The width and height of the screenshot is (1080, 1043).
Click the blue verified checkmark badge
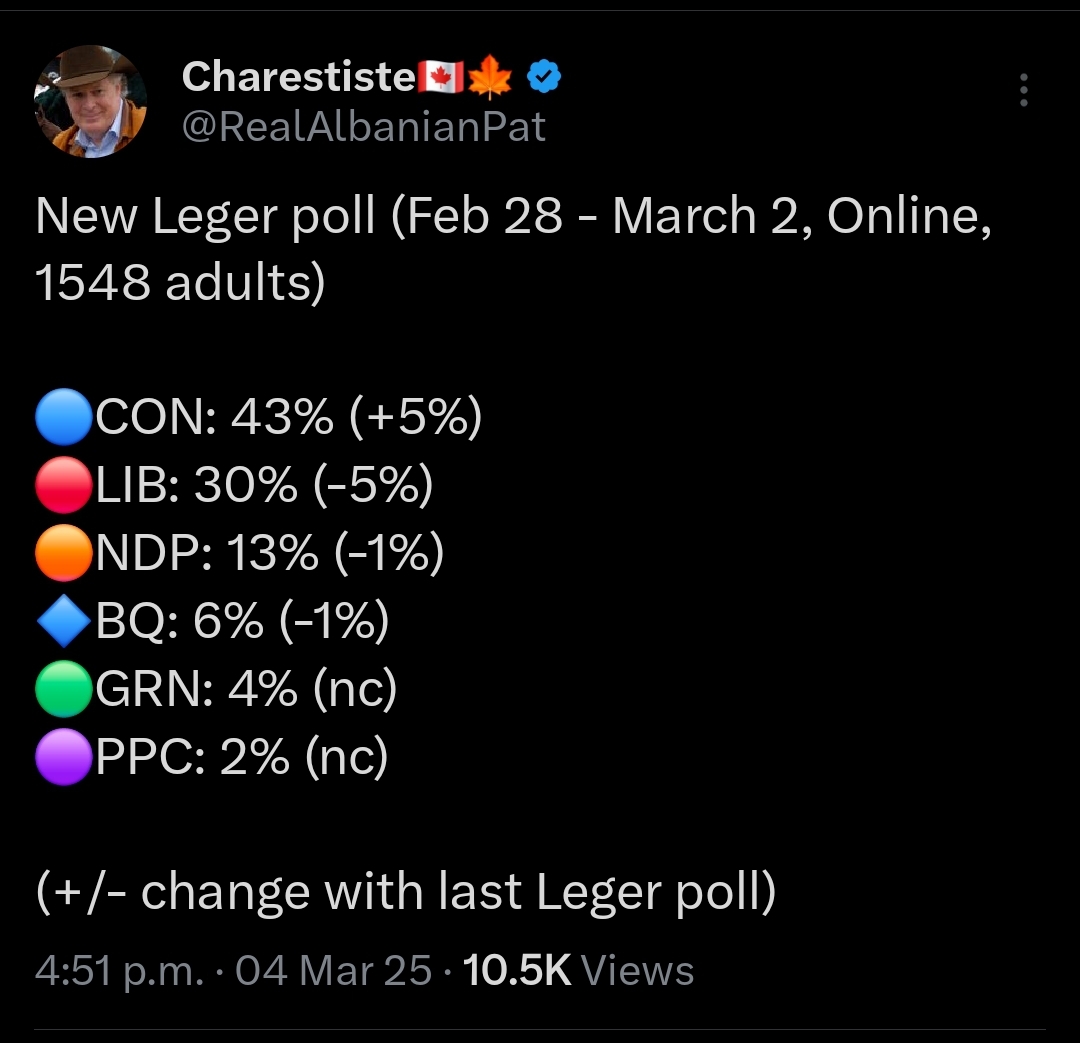[x=544, y=76]
